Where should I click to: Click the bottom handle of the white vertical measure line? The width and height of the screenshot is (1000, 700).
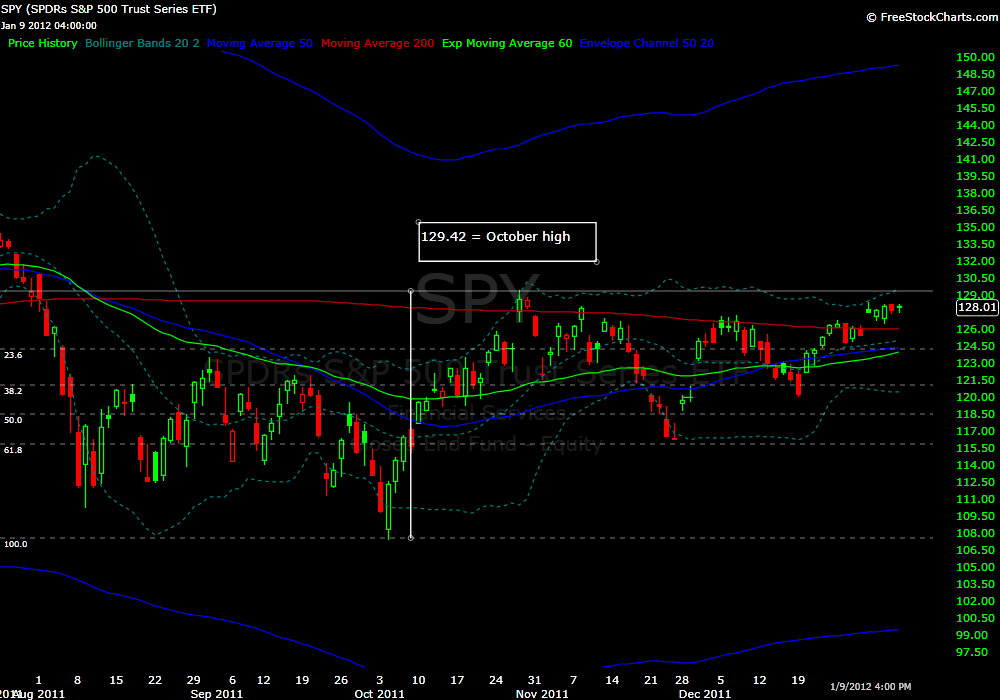coord(411,538)
